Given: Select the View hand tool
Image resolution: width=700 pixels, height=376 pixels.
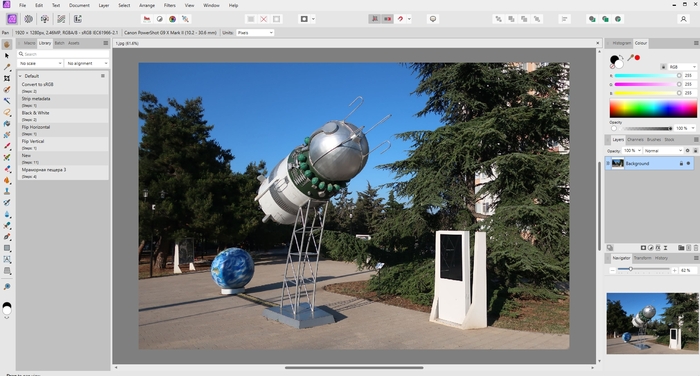Looking at the screenshot, I should [x=7, y=44].
